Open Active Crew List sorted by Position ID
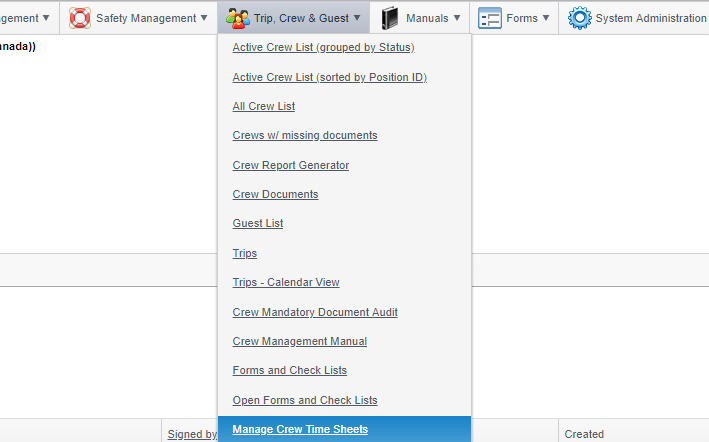The height and width of the screenshot is (442, 709). (330, 77)
